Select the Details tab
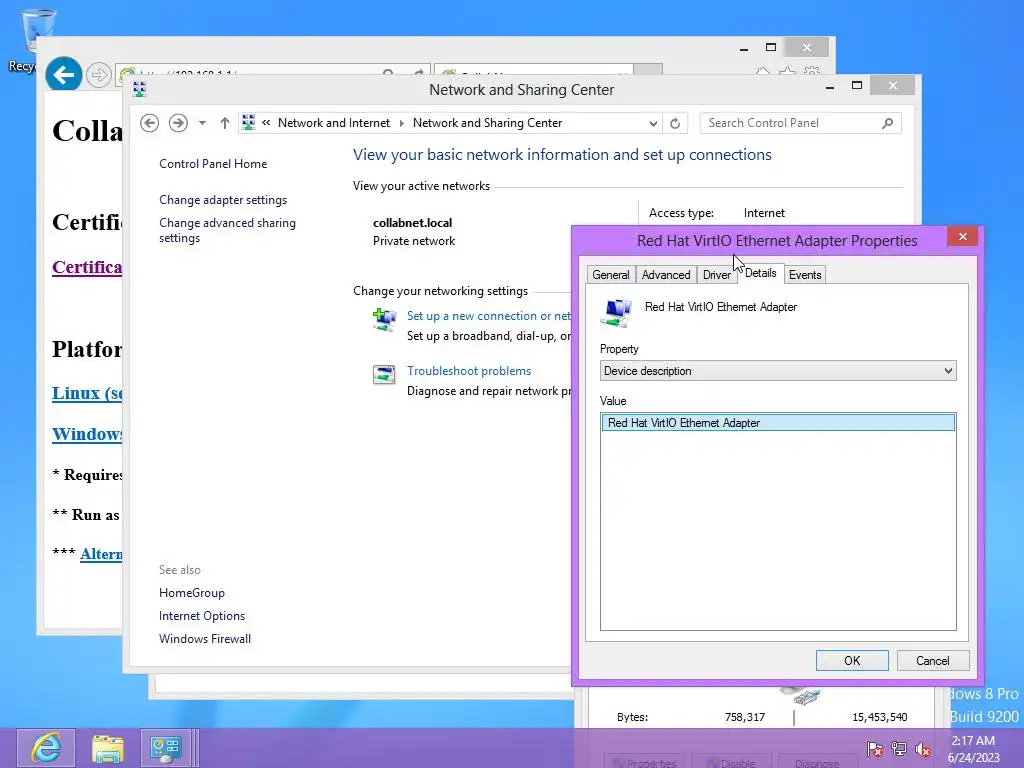 click(760, 273)
